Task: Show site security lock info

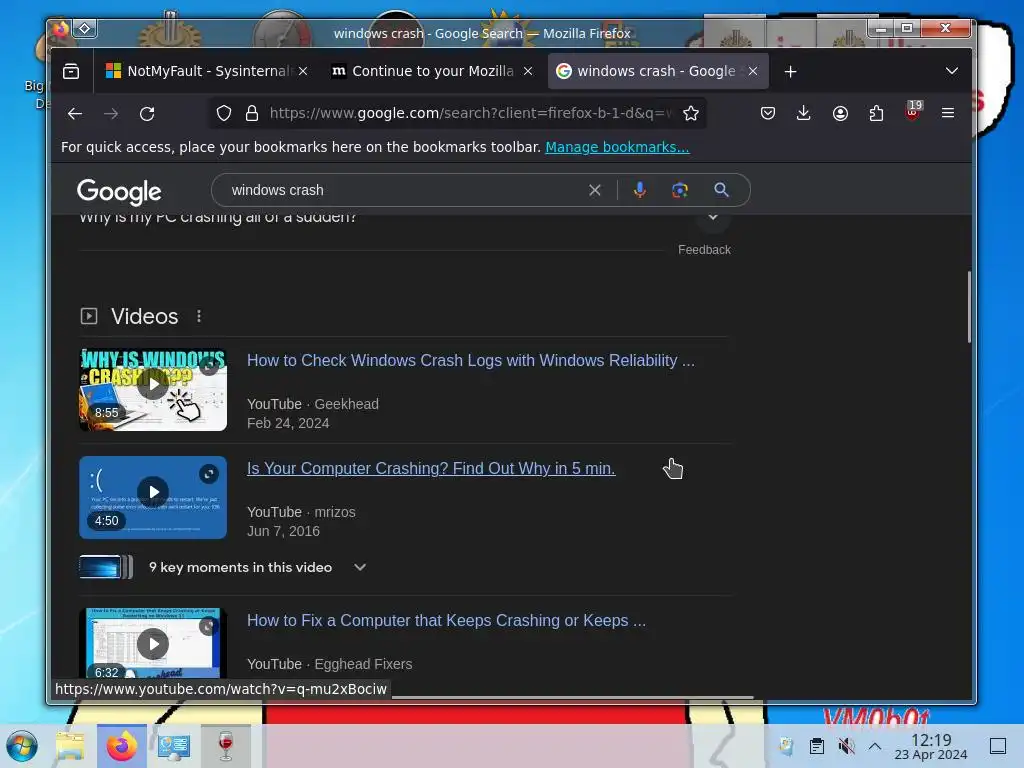Action: coord(251,114)
